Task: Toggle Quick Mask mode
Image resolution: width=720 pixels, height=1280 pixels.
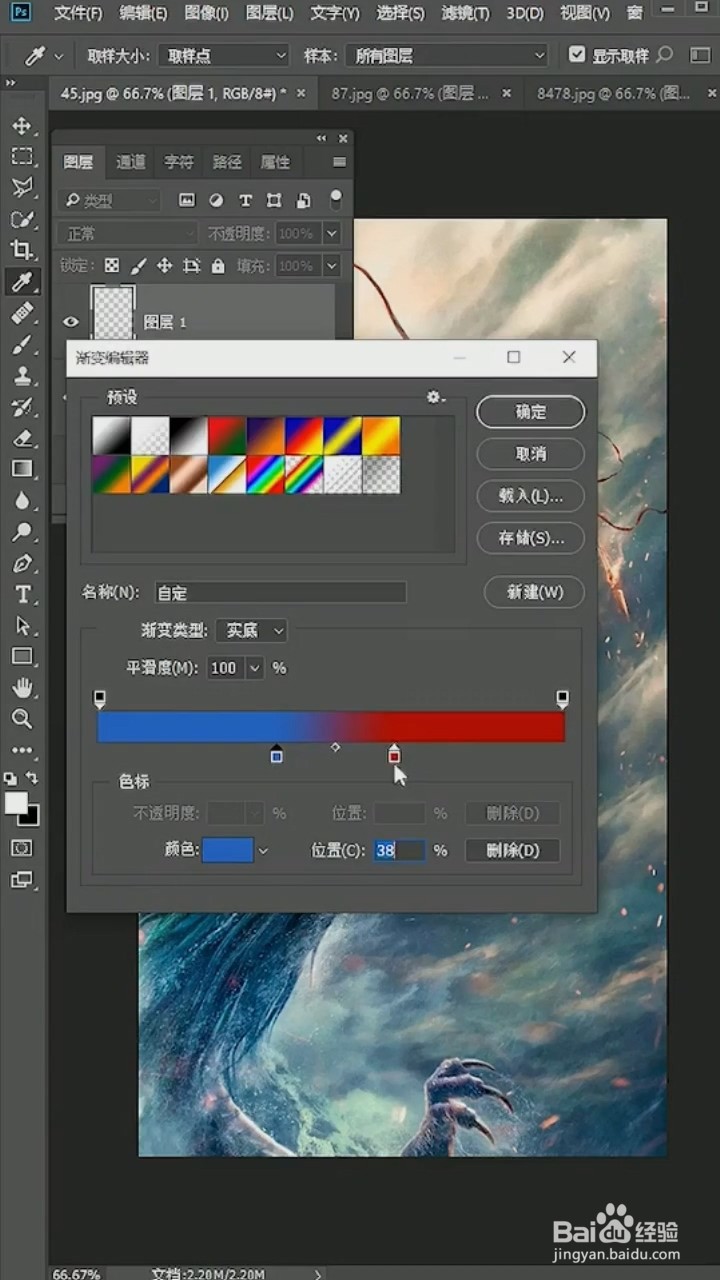Action: [x=22, y=848]
